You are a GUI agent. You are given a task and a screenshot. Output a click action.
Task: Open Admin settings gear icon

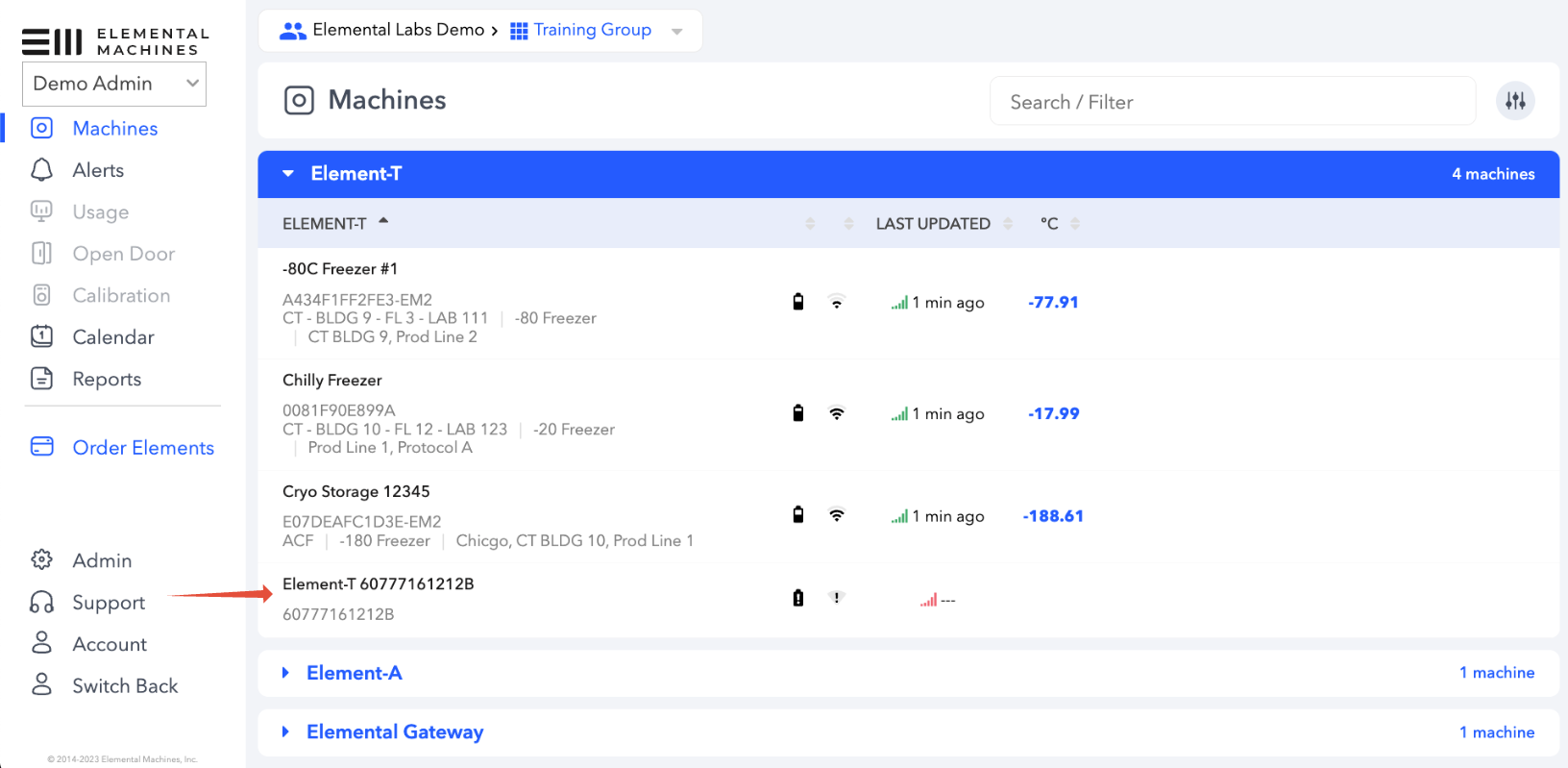point(41,559)
